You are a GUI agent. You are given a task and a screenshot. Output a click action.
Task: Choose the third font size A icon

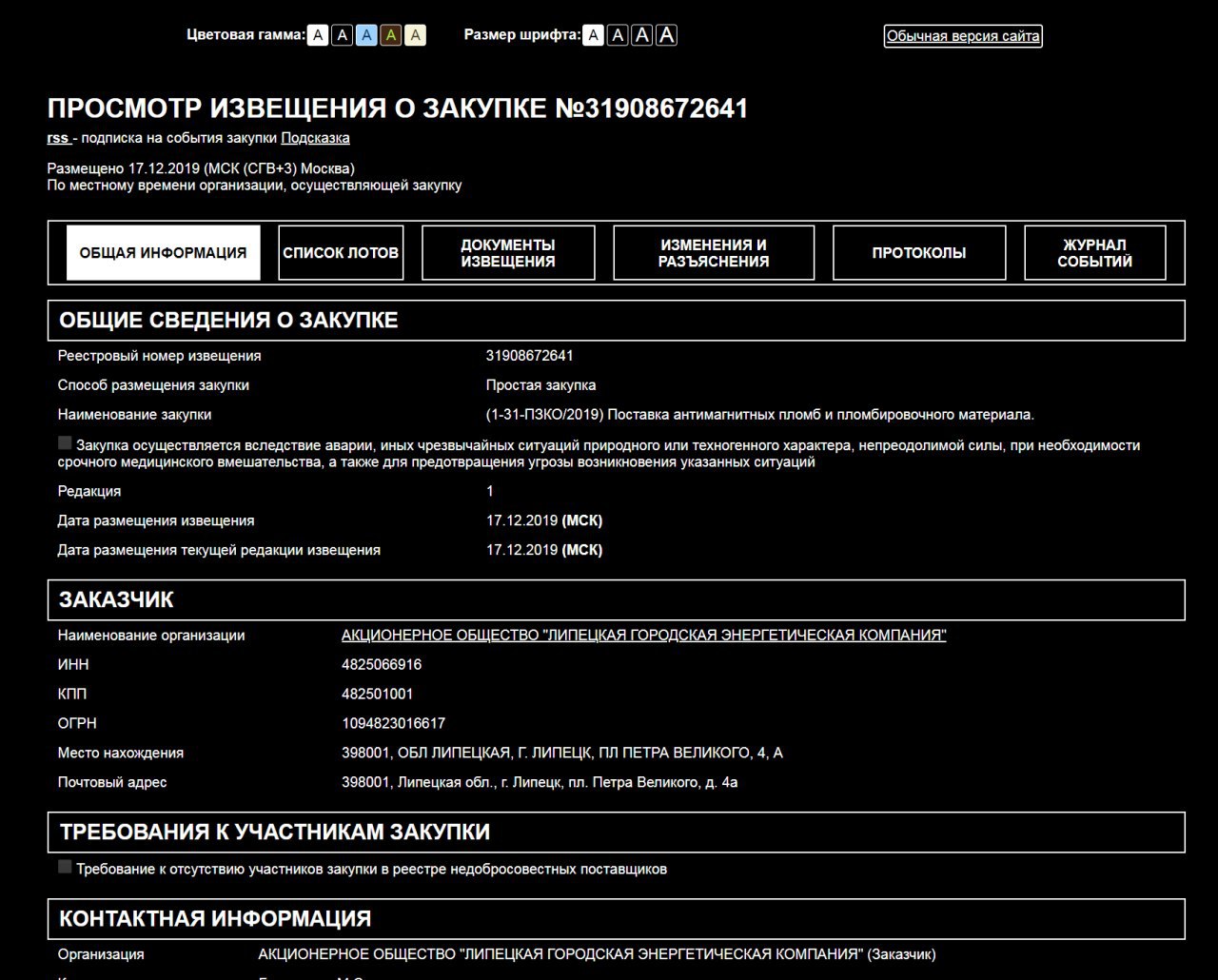pos(642,36)
